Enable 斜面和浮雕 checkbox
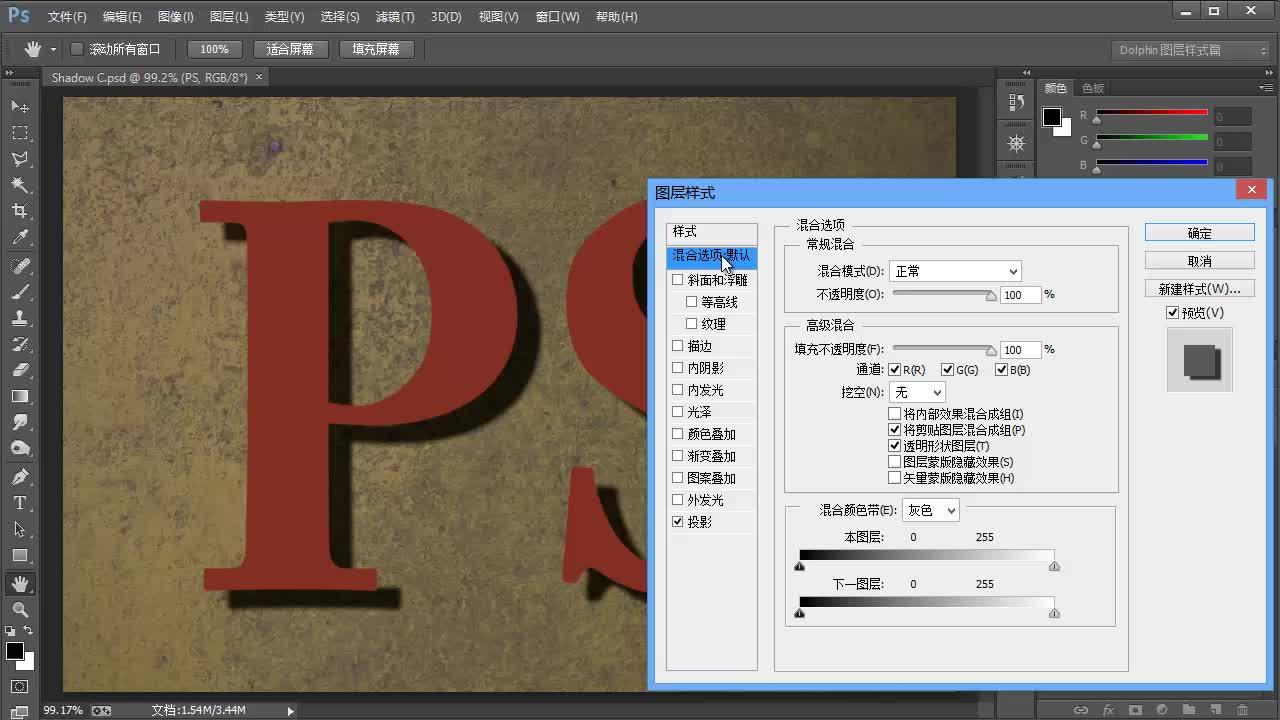1280x720 pixels. 678,280
